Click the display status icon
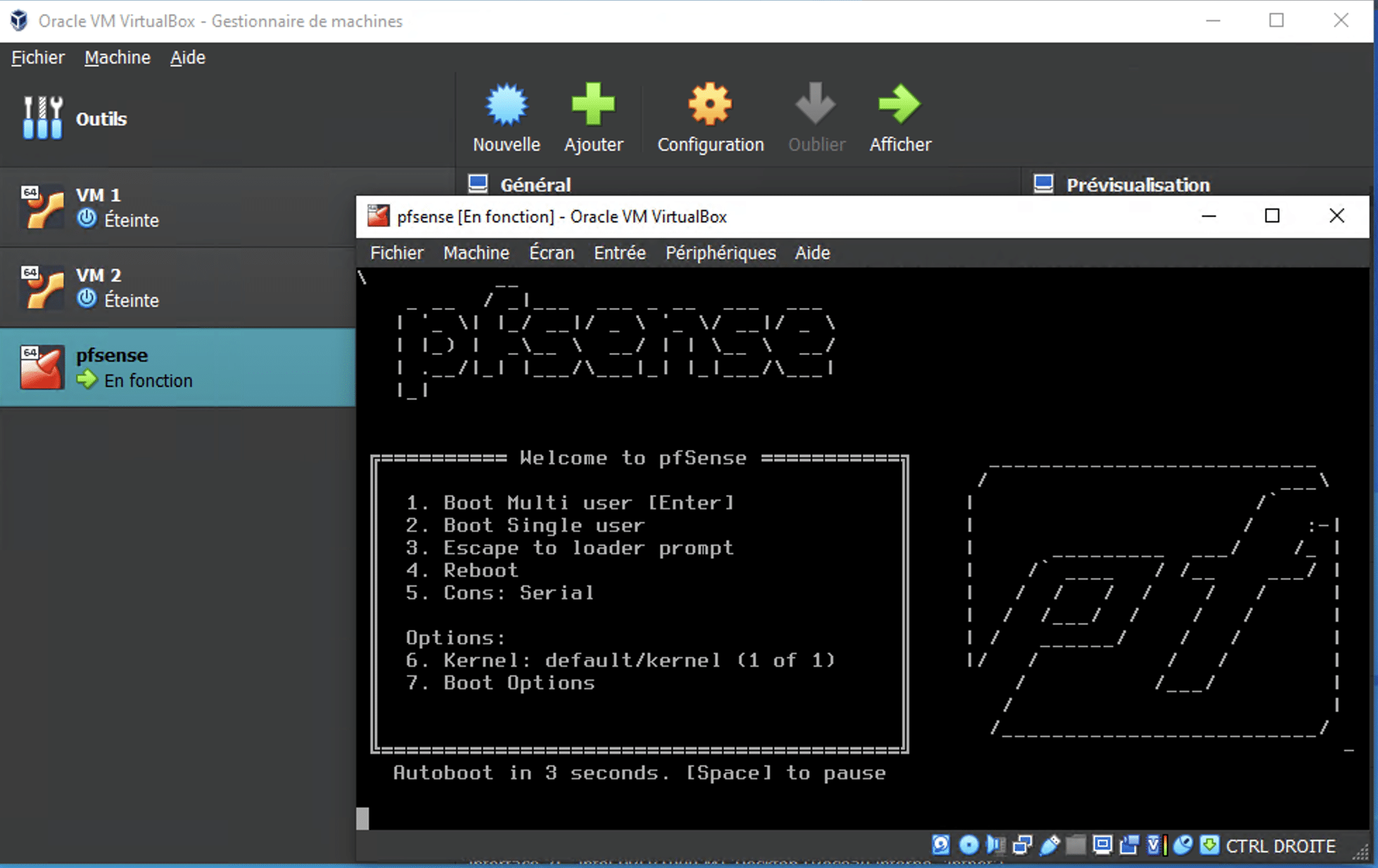Viewport: 1378px width, 868px height. click(x=1102, y=845)
